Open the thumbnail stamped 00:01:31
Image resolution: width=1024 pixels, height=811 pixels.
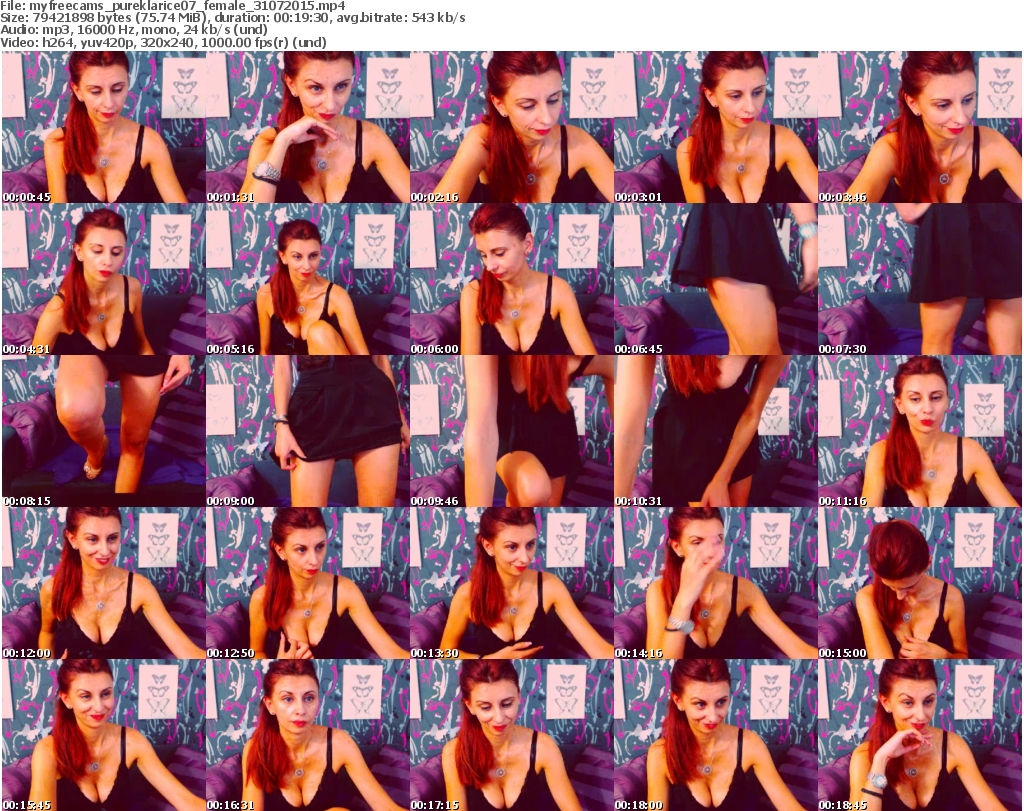308,127
